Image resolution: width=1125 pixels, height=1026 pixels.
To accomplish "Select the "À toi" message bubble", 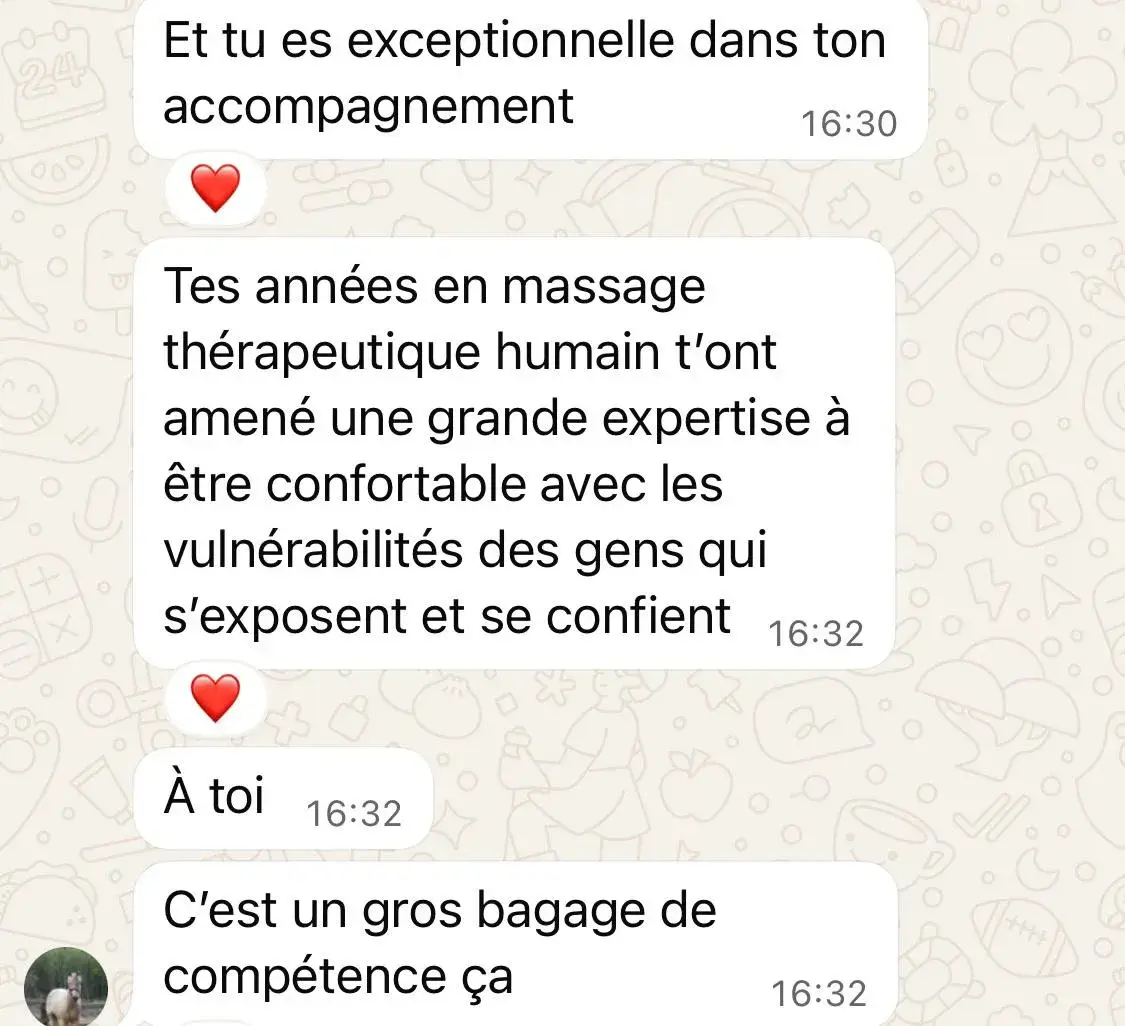I will point(283,798).
